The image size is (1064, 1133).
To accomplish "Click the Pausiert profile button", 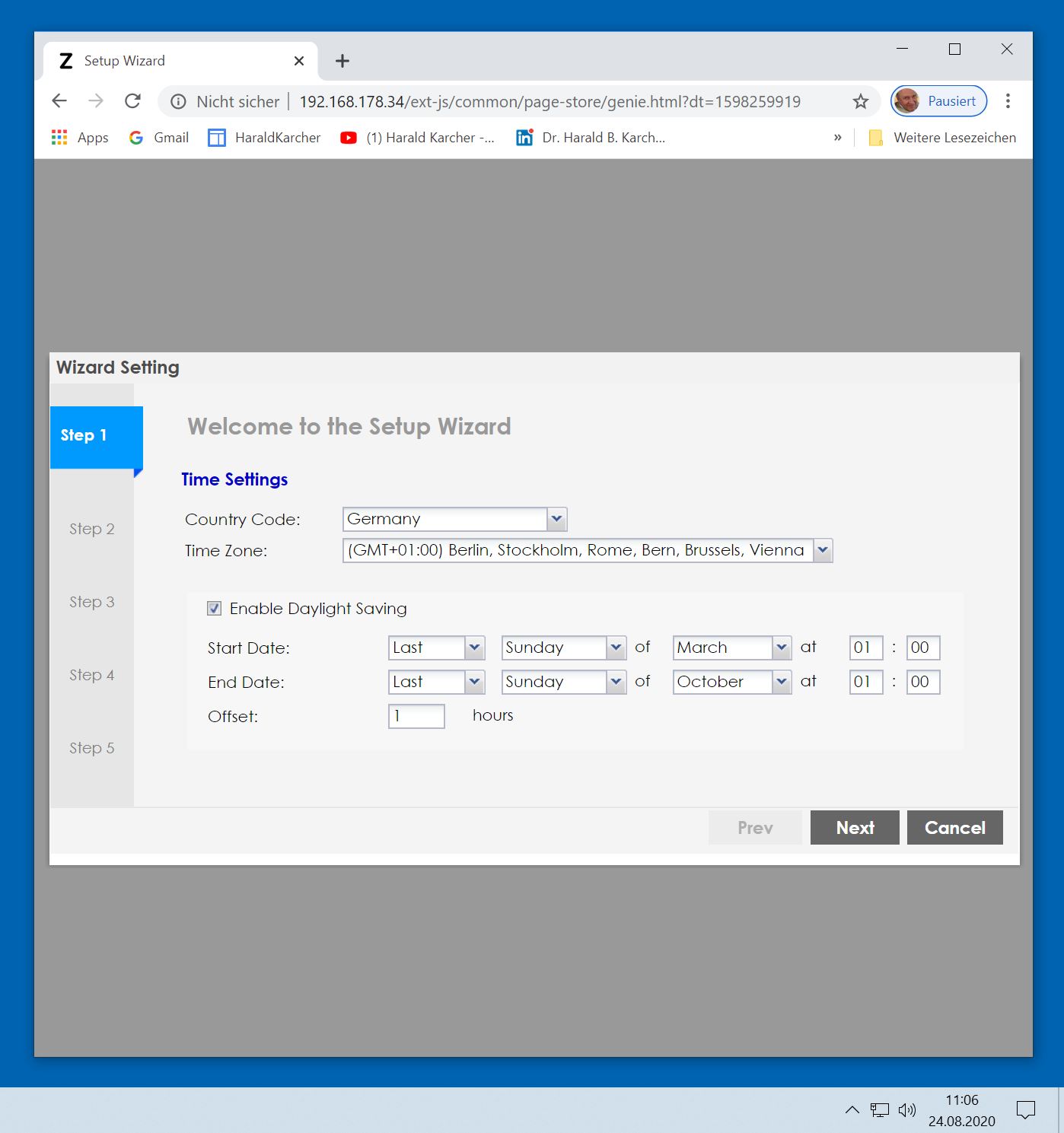I will pyautogui.click(x=939, y=101).
